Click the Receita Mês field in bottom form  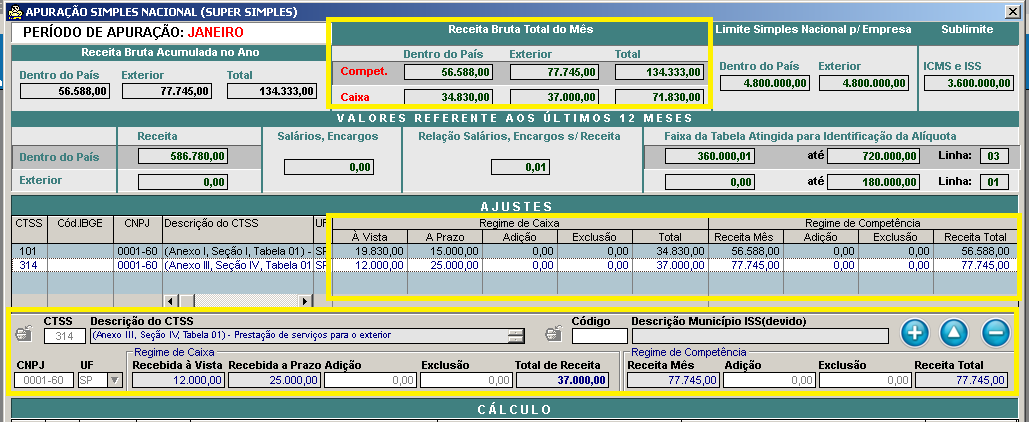click(673, 380)
